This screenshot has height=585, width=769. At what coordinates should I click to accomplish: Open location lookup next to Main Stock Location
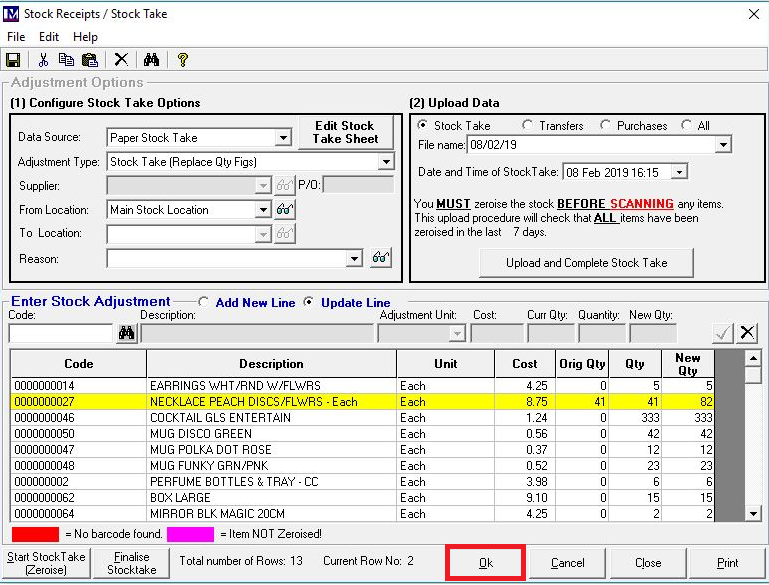[286, 210]
